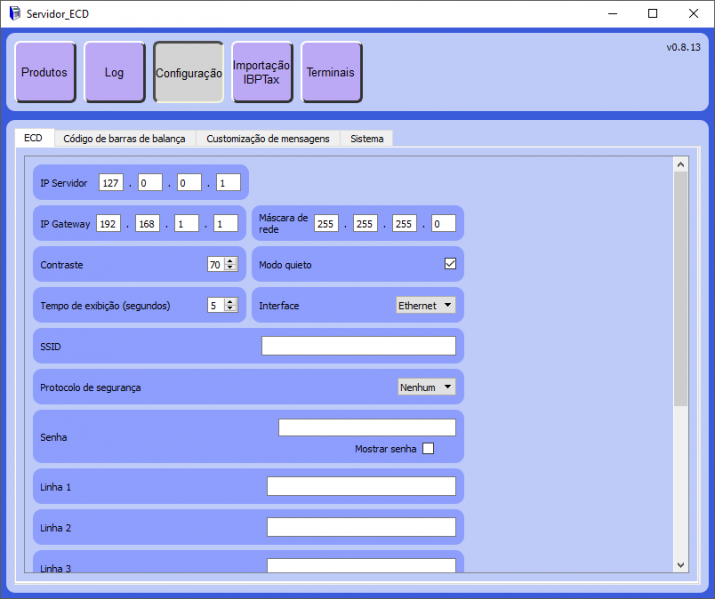Click the vertical scrollbar thumb
715x599 pixels.
click(681, 289)
